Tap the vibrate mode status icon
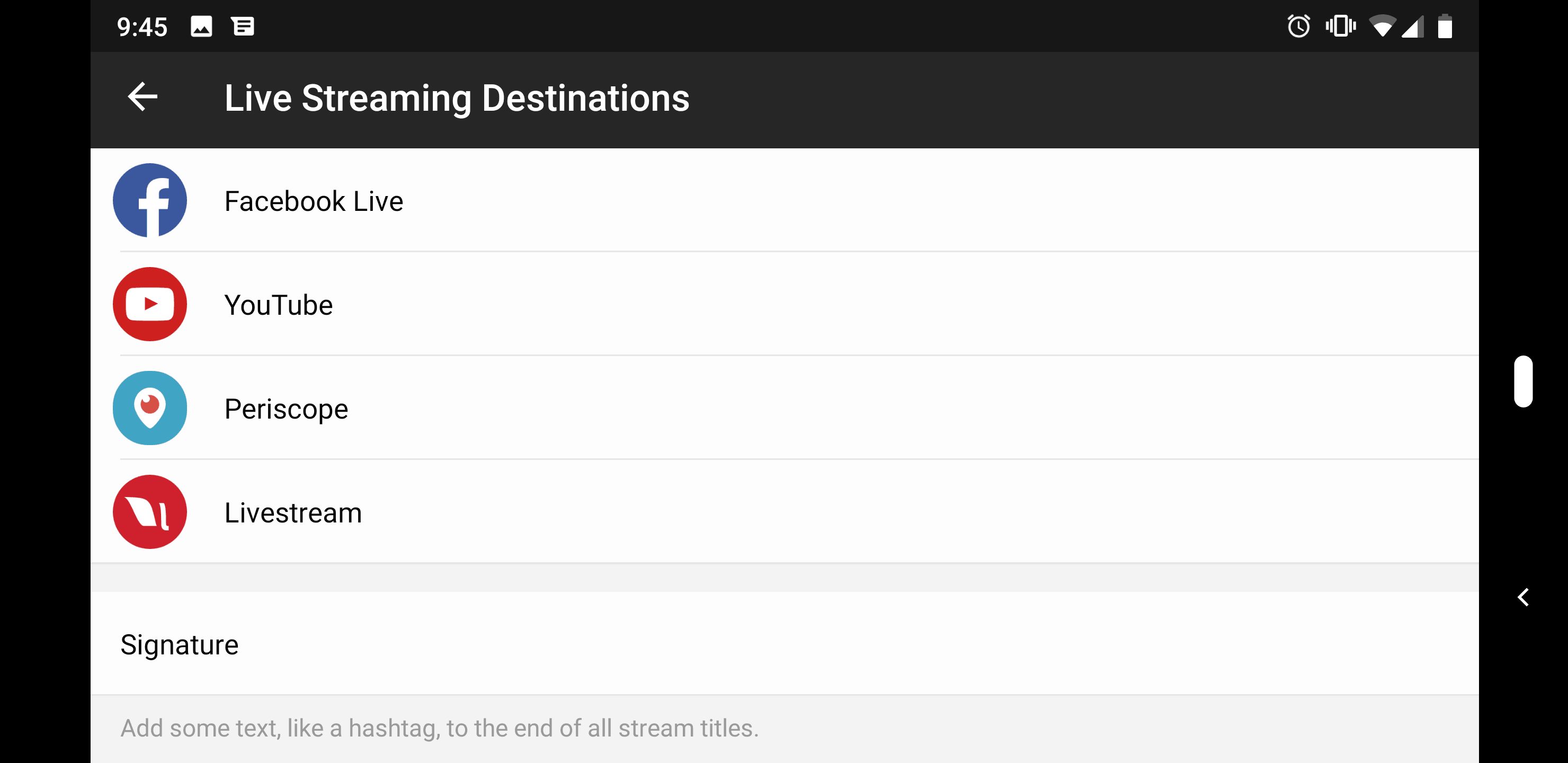 (1340, 27)
